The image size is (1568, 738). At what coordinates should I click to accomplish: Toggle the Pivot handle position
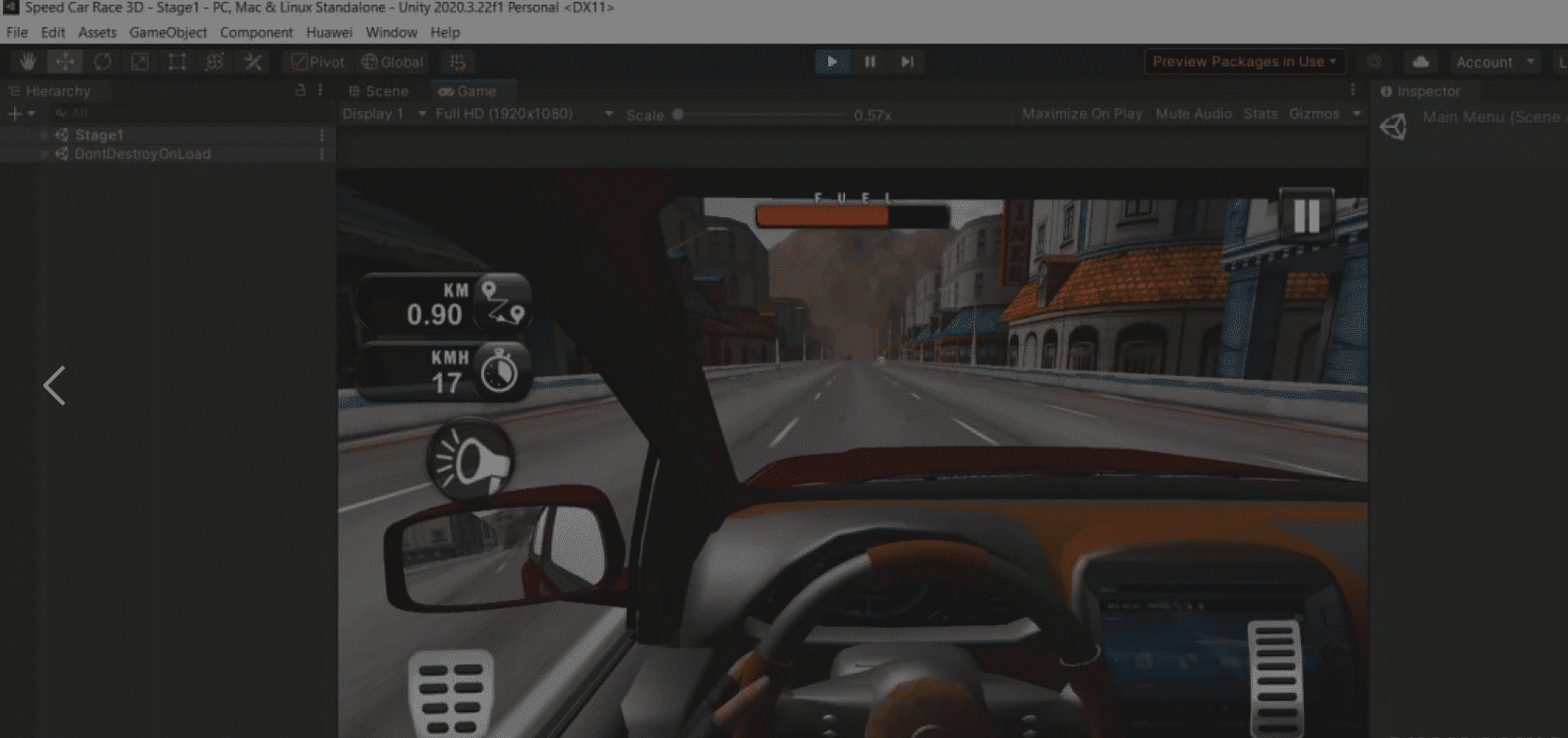[318, 62]
